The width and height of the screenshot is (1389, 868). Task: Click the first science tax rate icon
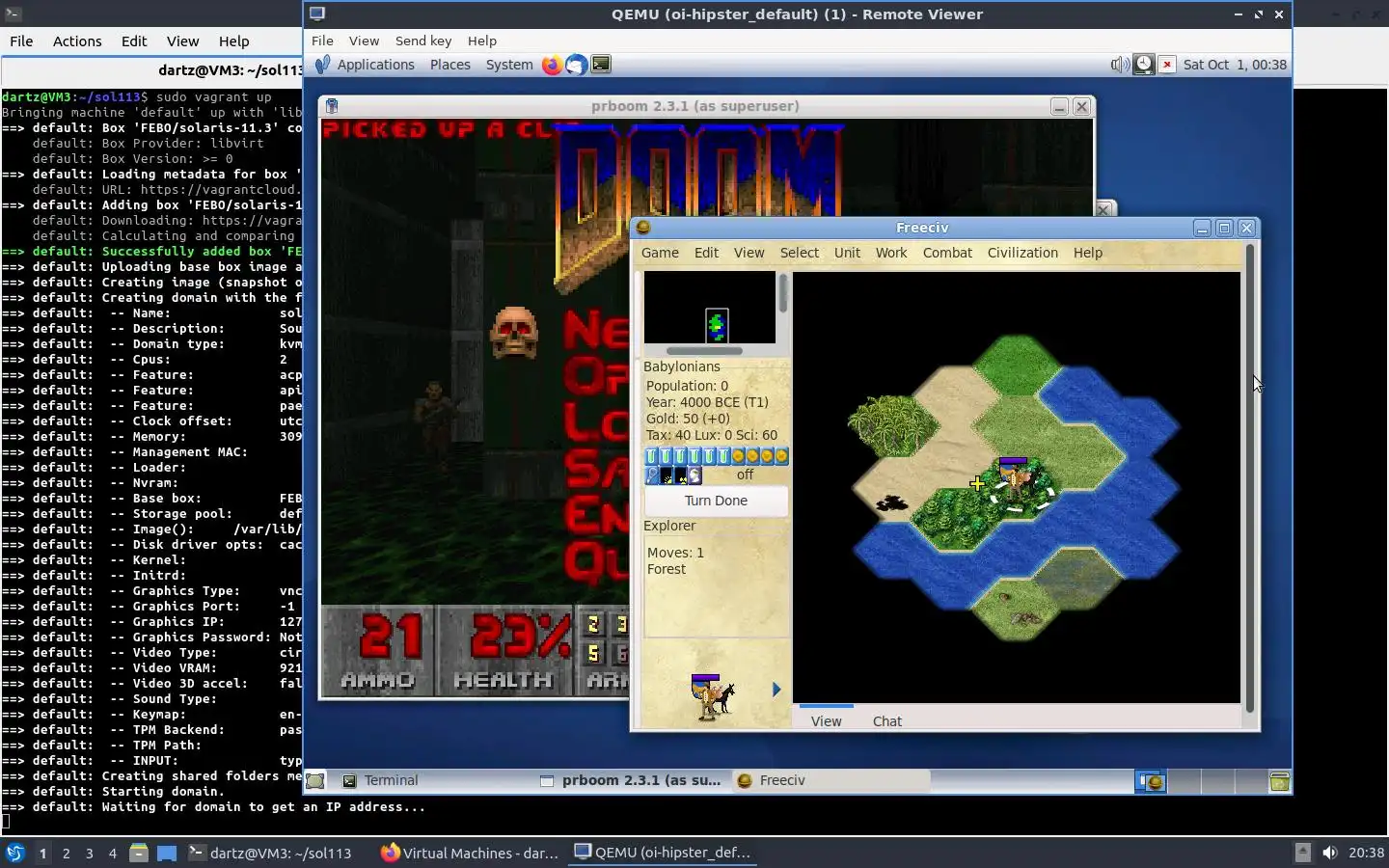pos(651,456)
